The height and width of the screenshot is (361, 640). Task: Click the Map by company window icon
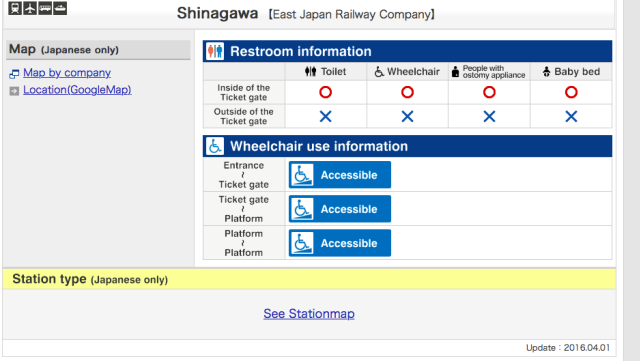coord(14,74)
